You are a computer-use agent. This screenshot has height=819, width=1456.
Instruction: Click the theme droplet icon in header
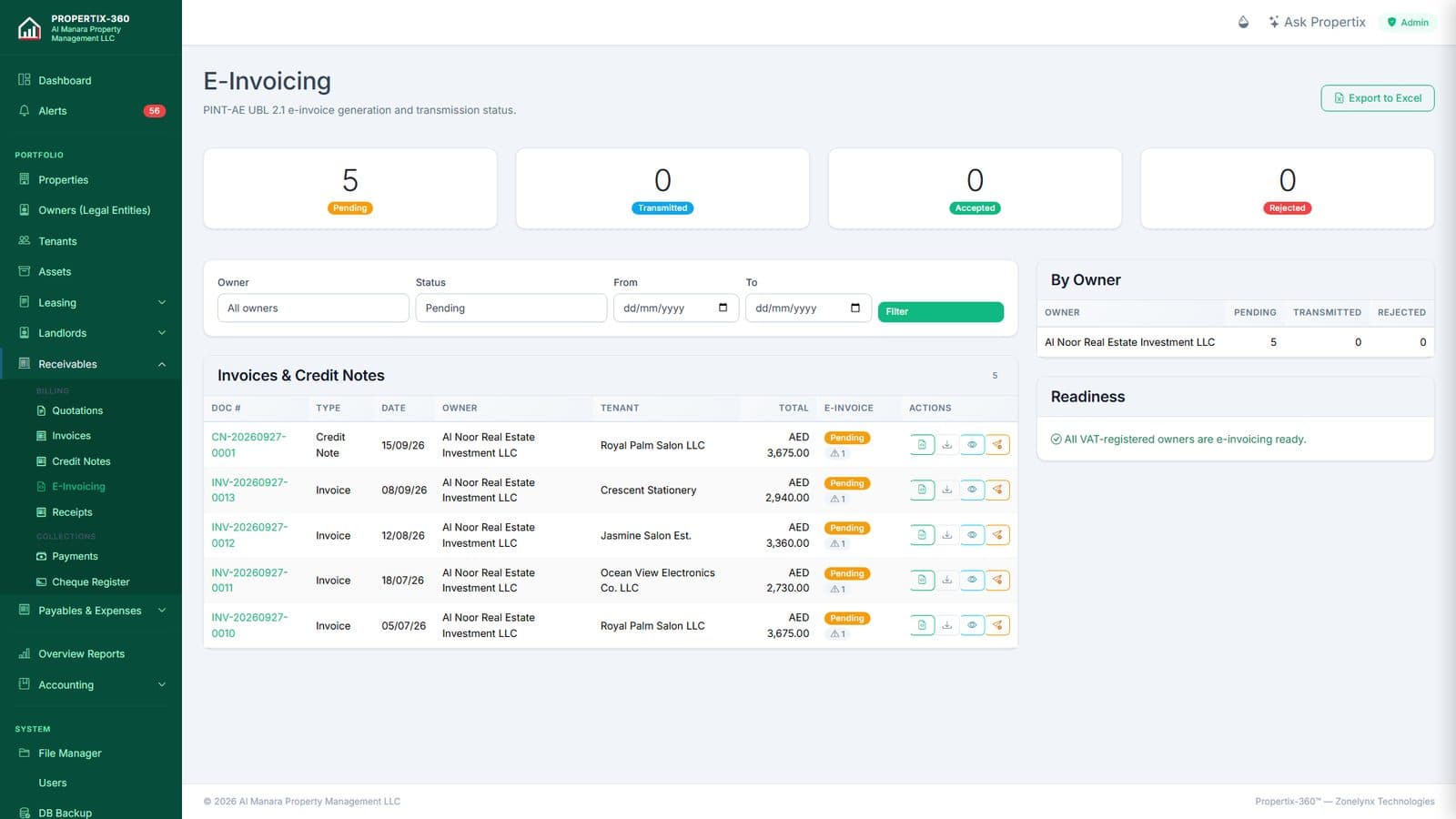pos(1243,22)
